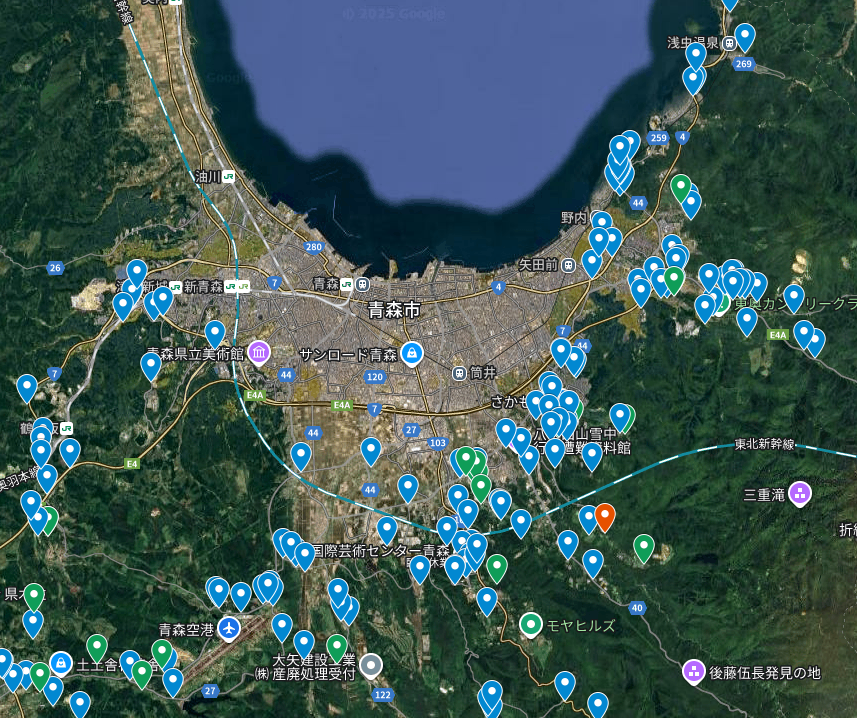Select the grey pin beside 大矢建設工業
The width and height of the screenshot is (857, 718).
[x=371, y=664]
